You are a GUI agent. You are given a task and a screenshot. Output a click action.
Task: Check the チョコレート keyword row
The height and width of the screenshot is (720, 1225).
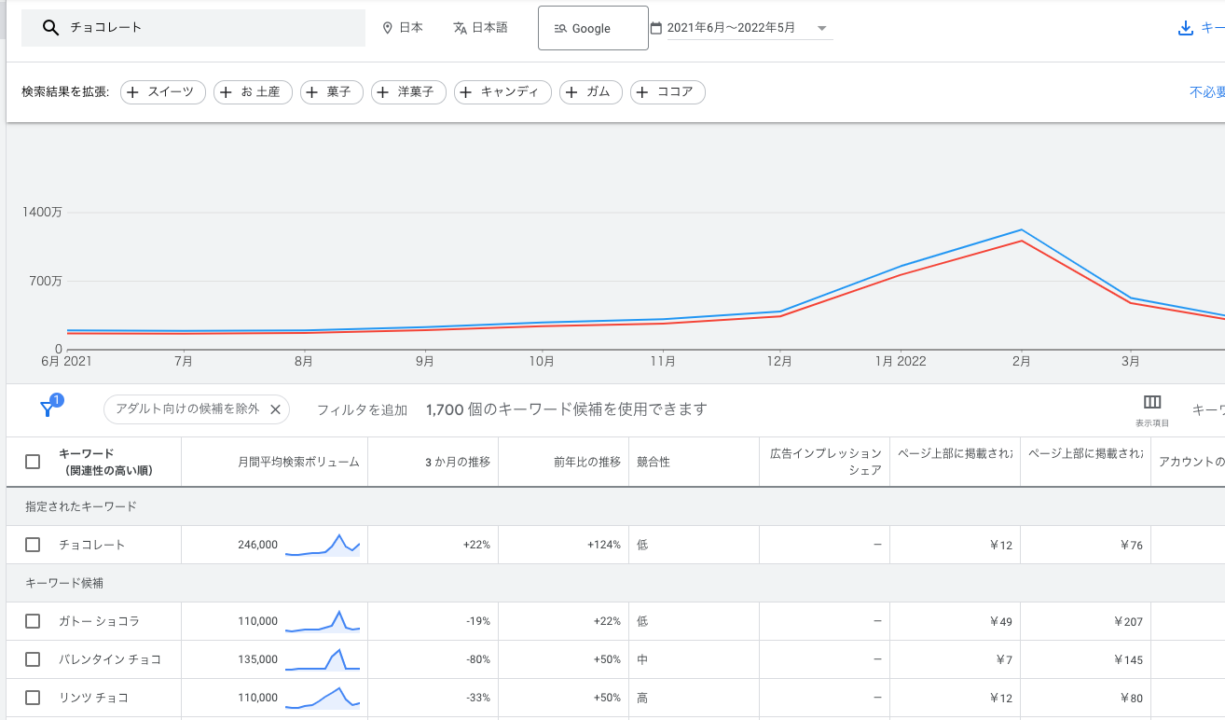(x=33, y=545)
